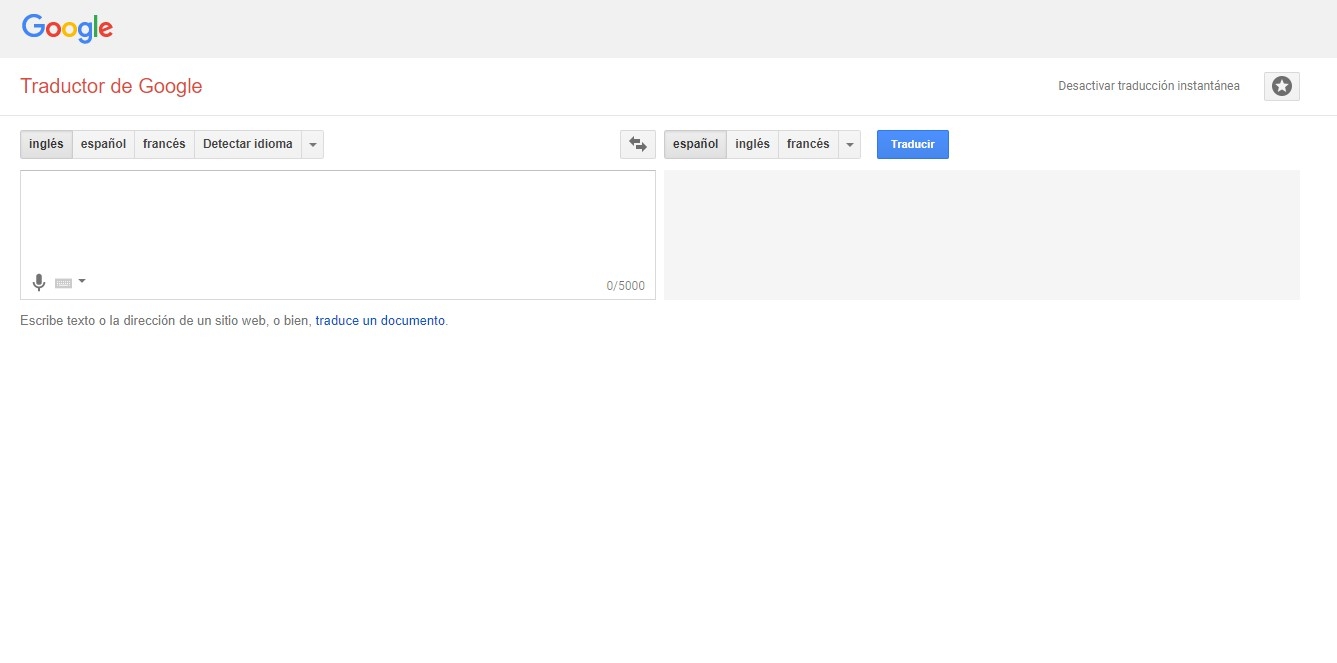Select francés as target language
The image size is (1337, 663).
pos(808,144)
